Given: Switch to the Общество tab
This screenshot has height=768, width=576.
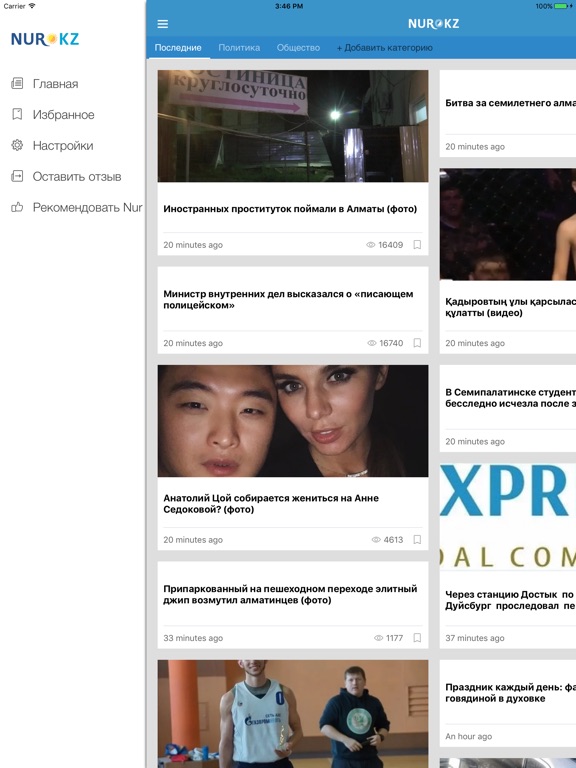Looking at the screenshot, I should 298,48.
